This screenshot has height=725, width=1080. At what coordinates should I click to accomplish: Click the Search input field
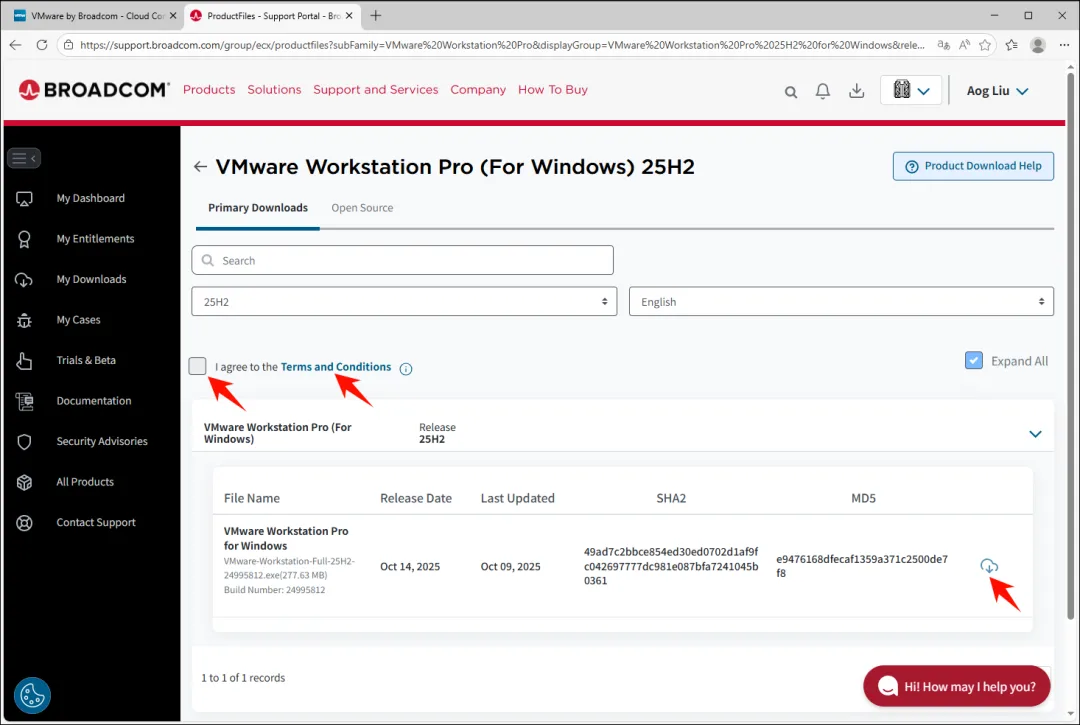[402, 260]
